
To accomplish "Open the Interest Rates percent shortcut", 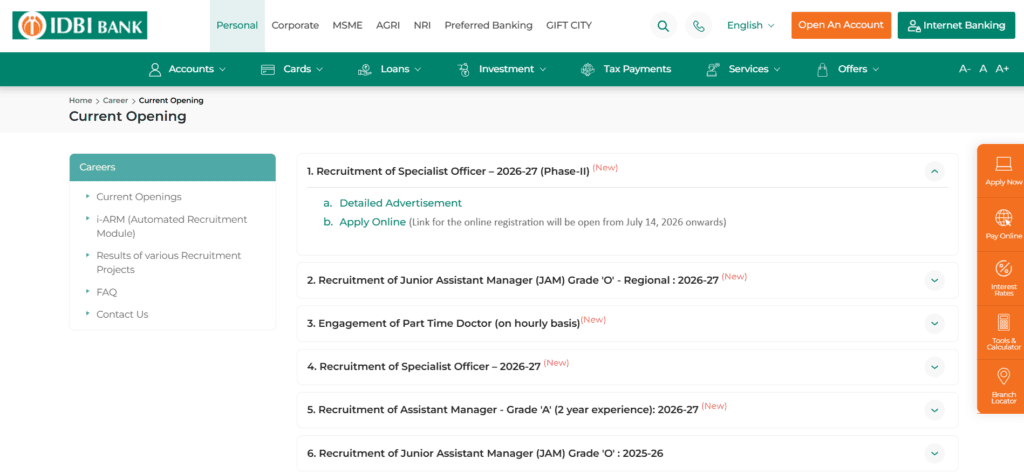I will [1003, 278].
